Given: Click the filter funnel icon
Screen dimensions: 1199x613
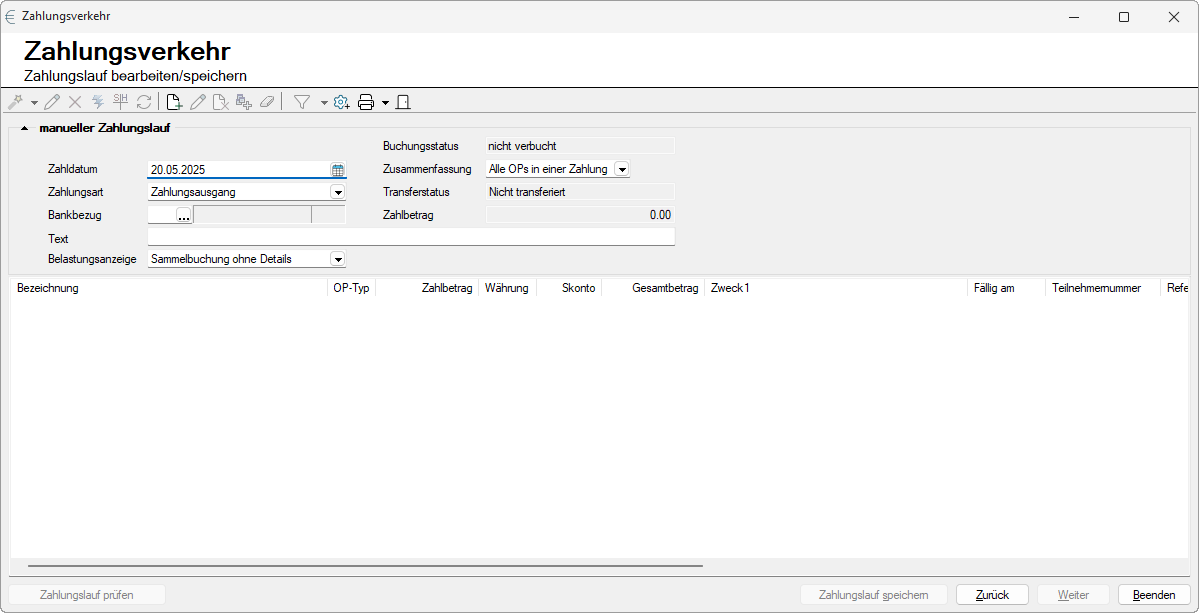Looking at the screenshot, I should point(301,102).
